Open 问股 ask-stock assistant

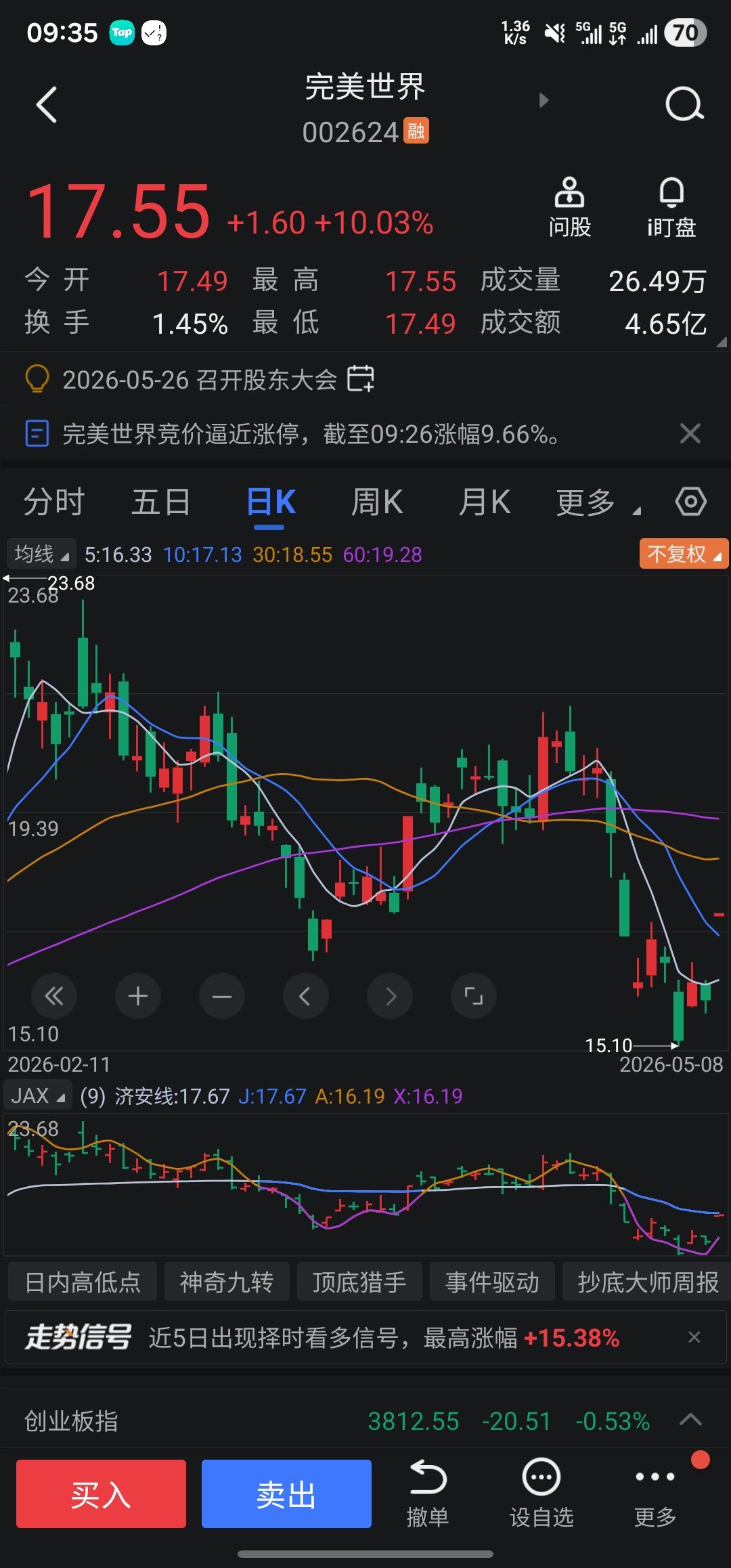click(x=569, y=207)
